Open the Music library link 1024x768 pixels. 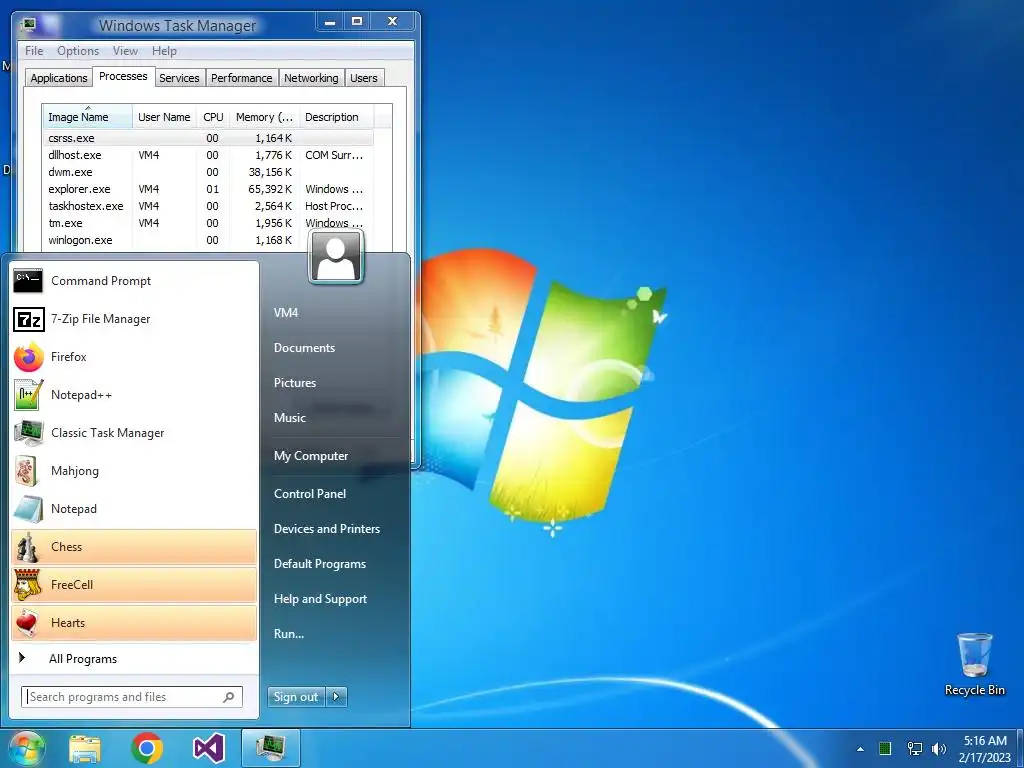tap(289, 418)
